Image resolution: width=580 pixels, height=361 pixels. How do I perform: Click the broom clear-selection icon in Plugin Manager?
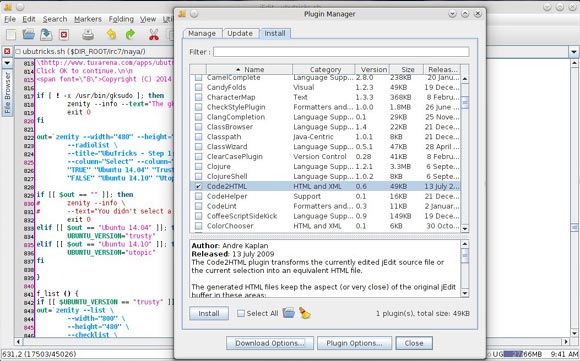pos(304,313)
